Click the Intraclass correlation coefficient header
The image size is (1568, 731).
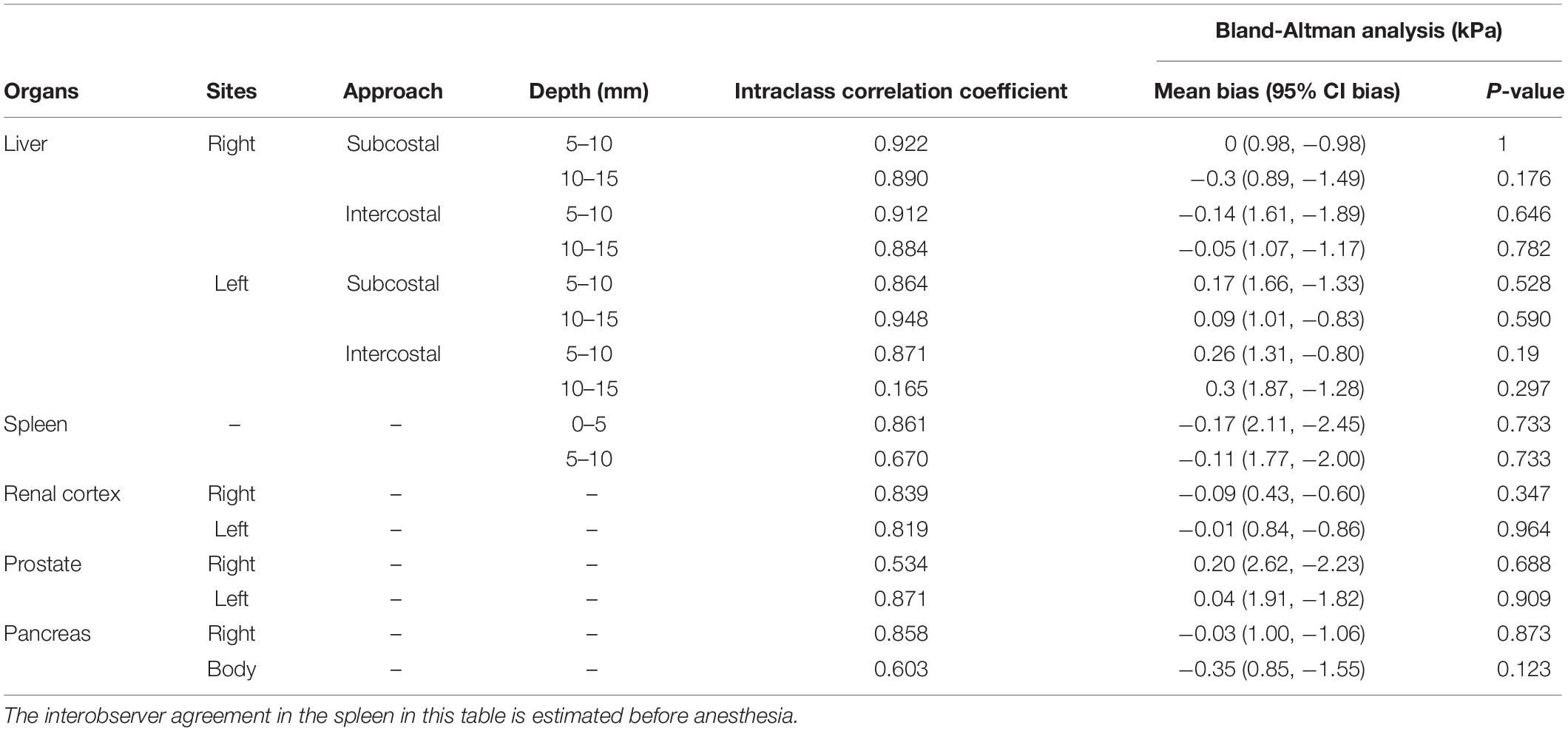click(x=900, y=91)
